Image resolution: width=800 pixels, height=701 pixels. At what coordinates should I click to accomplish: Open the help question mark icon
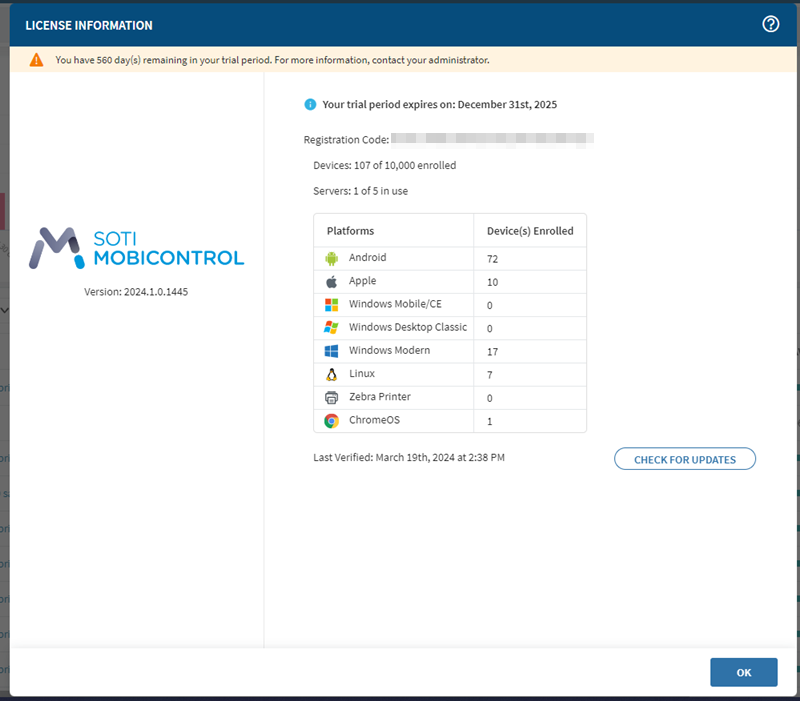pyautogui.click(x=770, y=24)
